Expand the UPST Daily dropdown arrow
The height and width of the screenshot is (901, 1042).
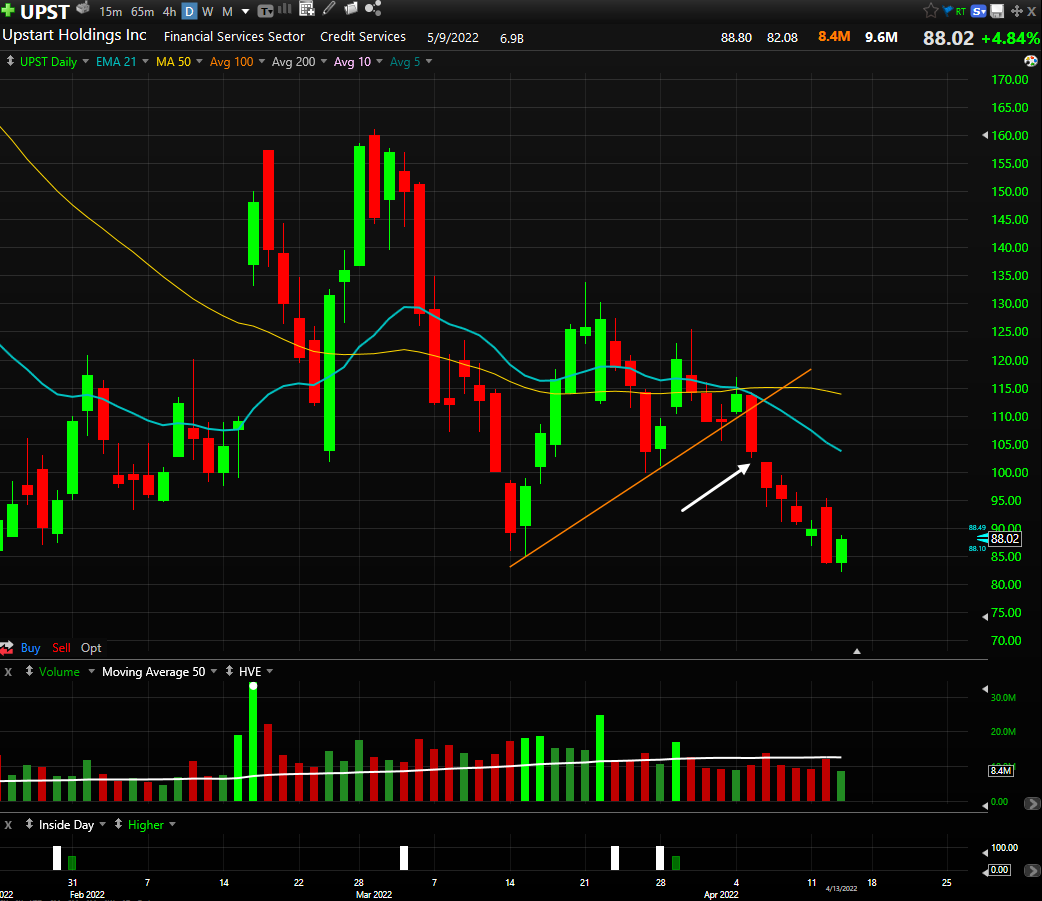(86, 62)
